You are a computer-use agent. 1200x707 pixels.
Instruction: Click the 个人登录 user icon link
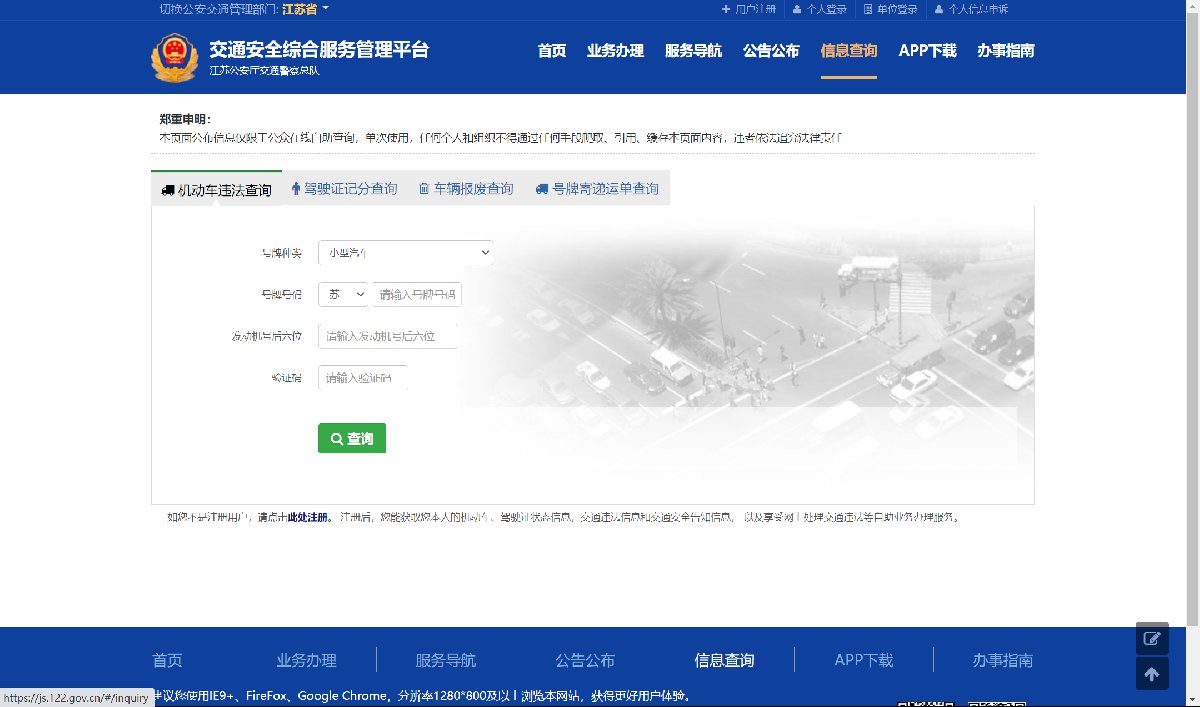tap(818, 9)
